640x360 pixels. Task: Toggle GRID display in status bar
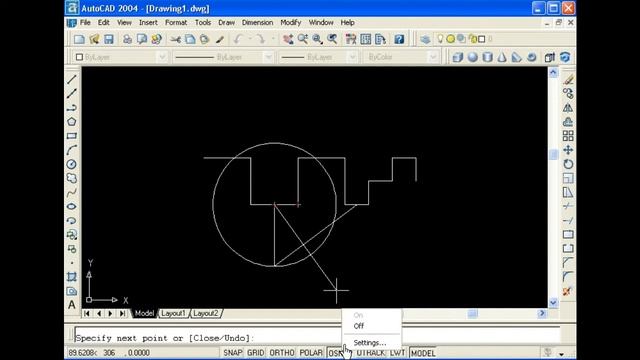[256, 353]
